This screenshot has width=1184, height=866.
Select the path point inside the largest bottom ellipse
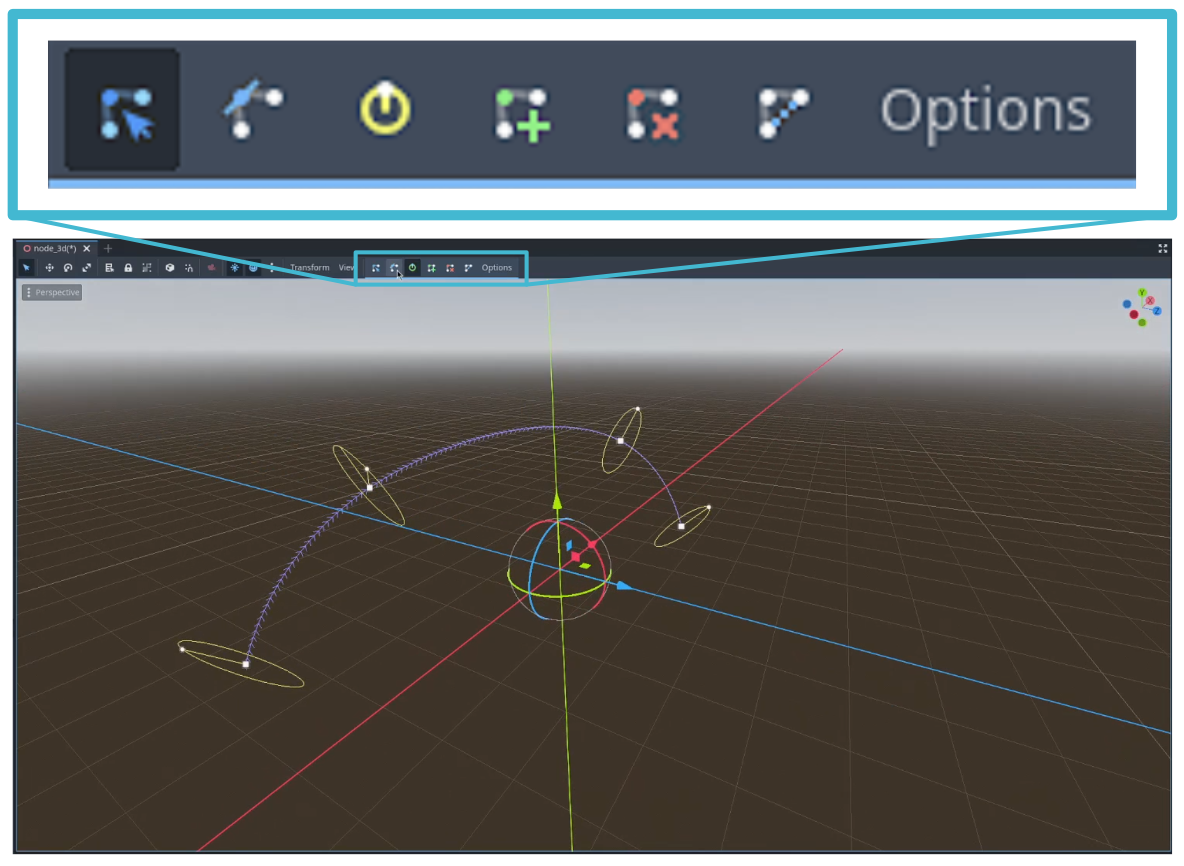click(x=245, y=664)
